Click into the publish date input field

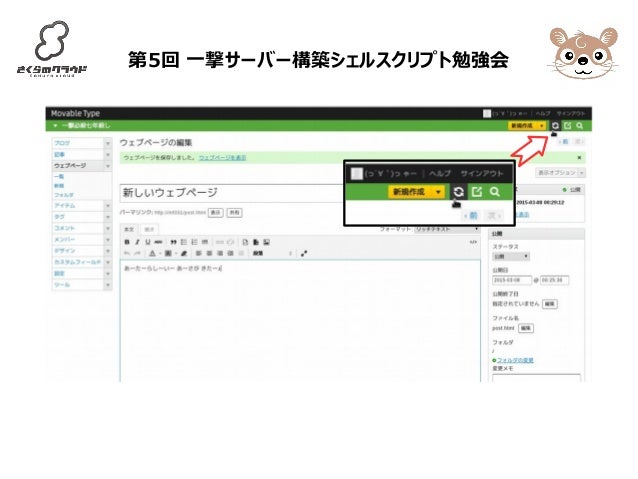(512, 280)
